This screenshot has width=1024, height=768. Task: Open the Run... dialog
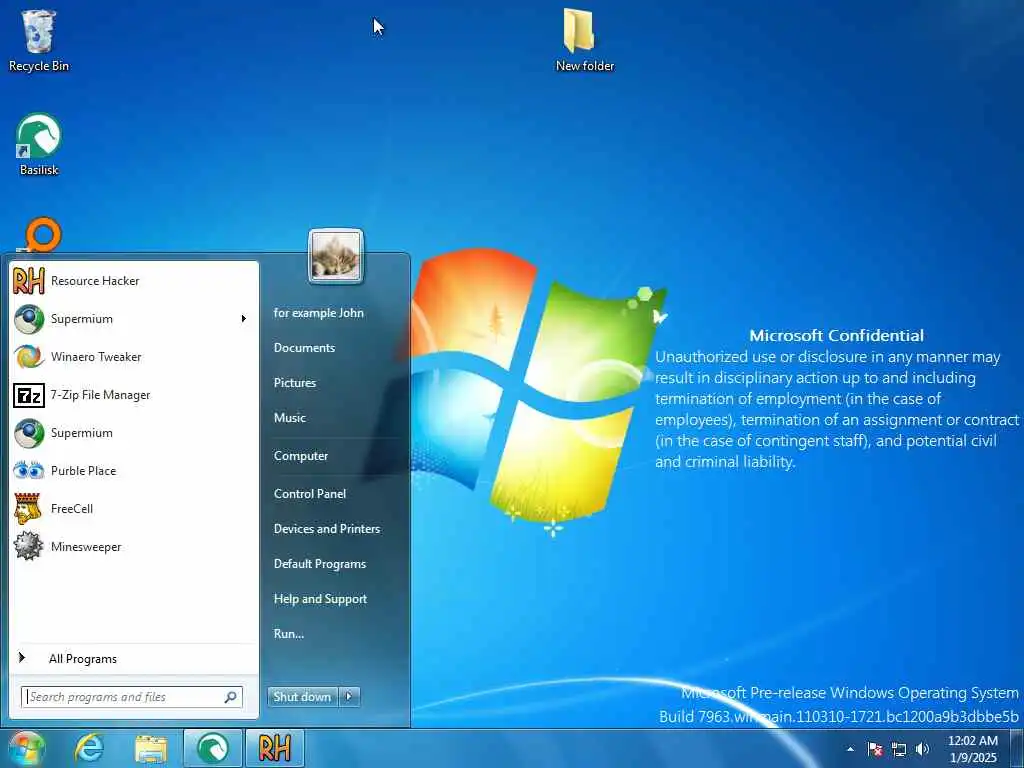click(x=289, y=634)
